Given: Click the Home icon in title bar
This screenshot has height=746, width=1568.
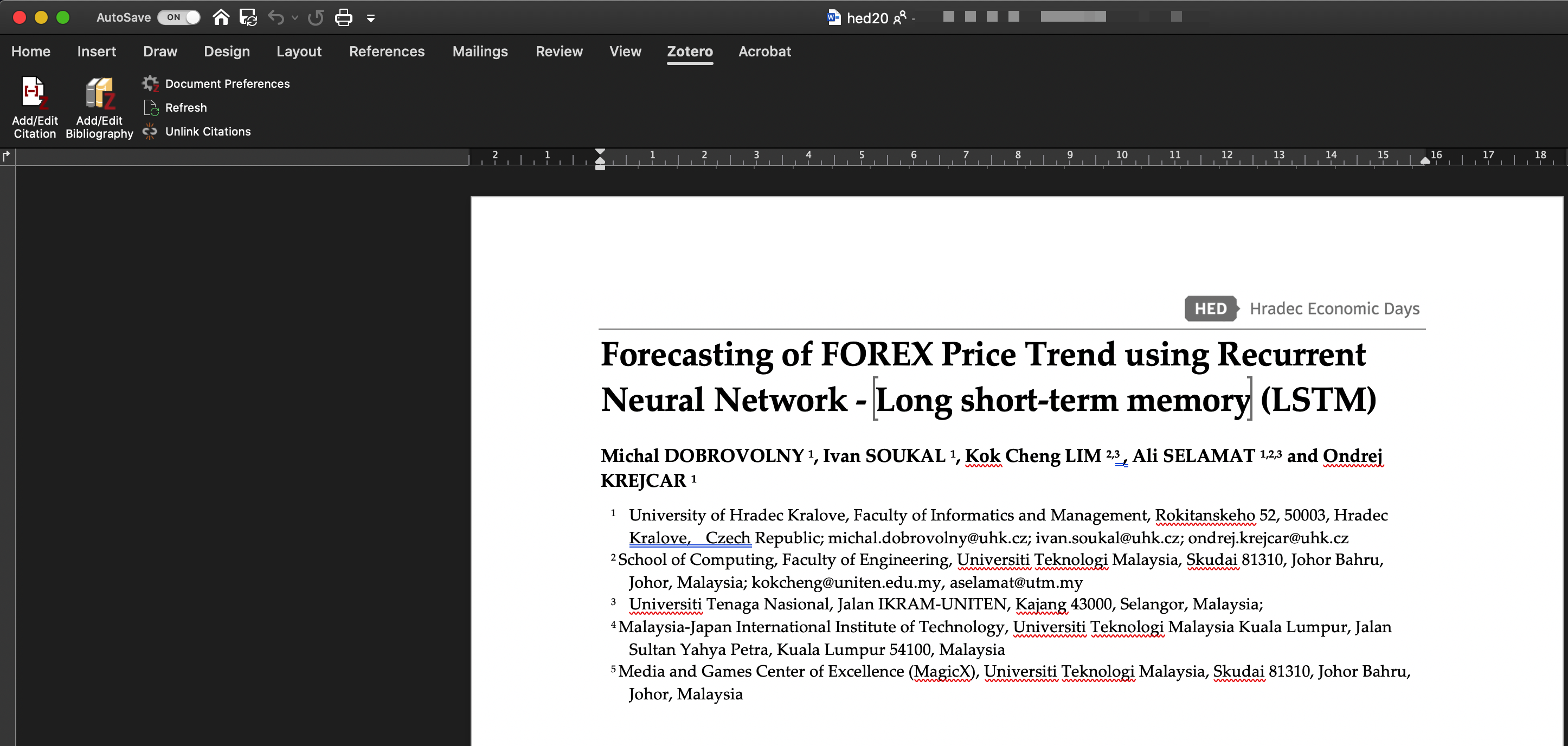Looking at the screenshot, I should (221, 17).
